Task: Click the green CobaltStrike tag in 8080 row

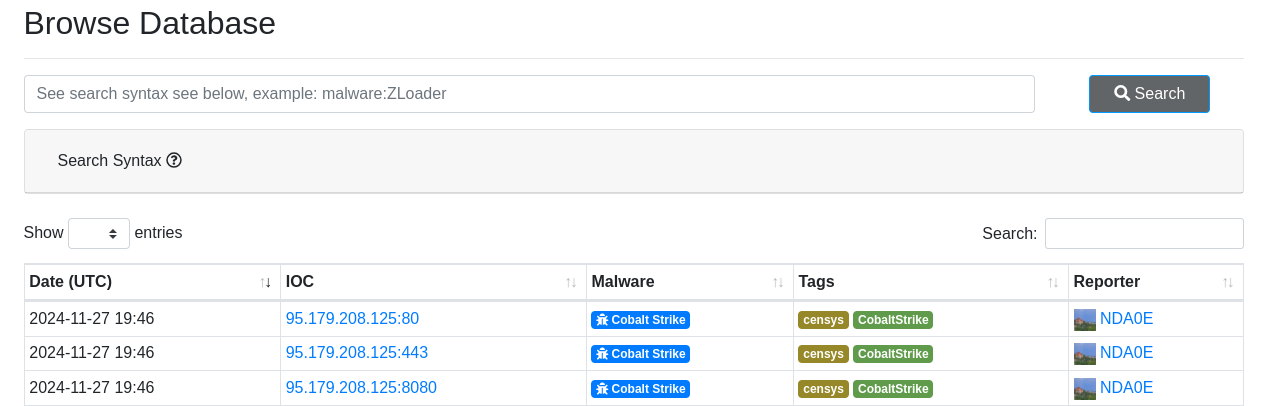Action: [x=893, y=388]
